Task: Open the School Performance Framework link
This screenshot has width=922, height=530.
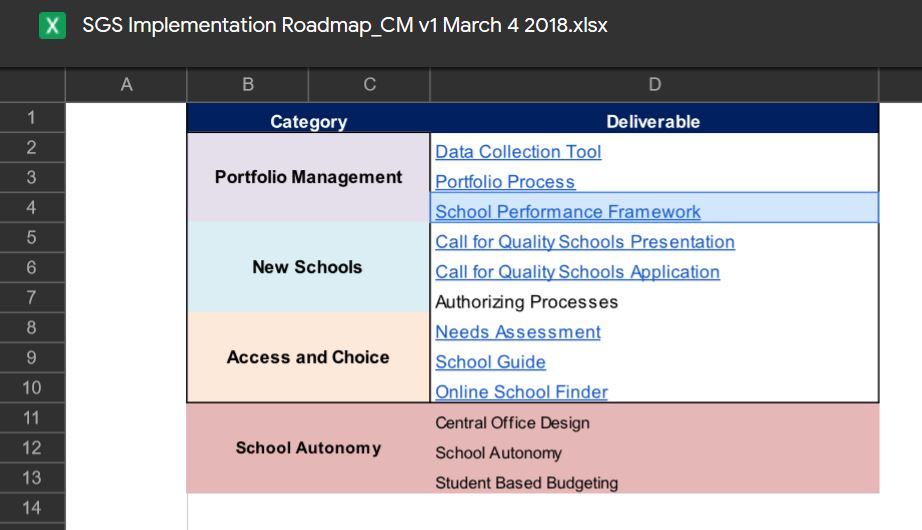Action: coord(567,212)
